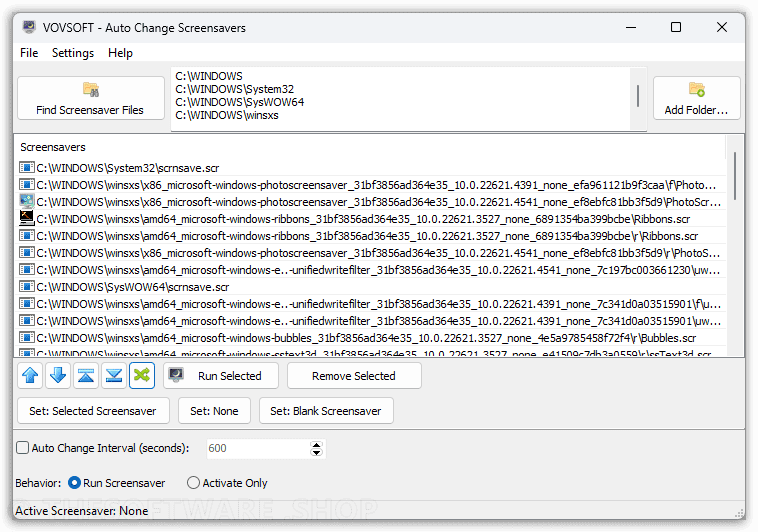
Task: Open the File menu
Action: [x=29, y=53]
